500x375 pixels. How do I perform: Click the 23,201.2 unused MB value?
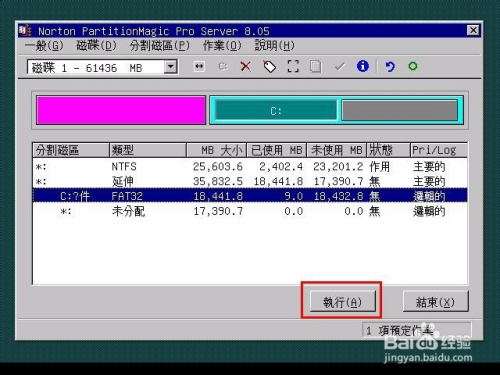(x=338, y=166)
